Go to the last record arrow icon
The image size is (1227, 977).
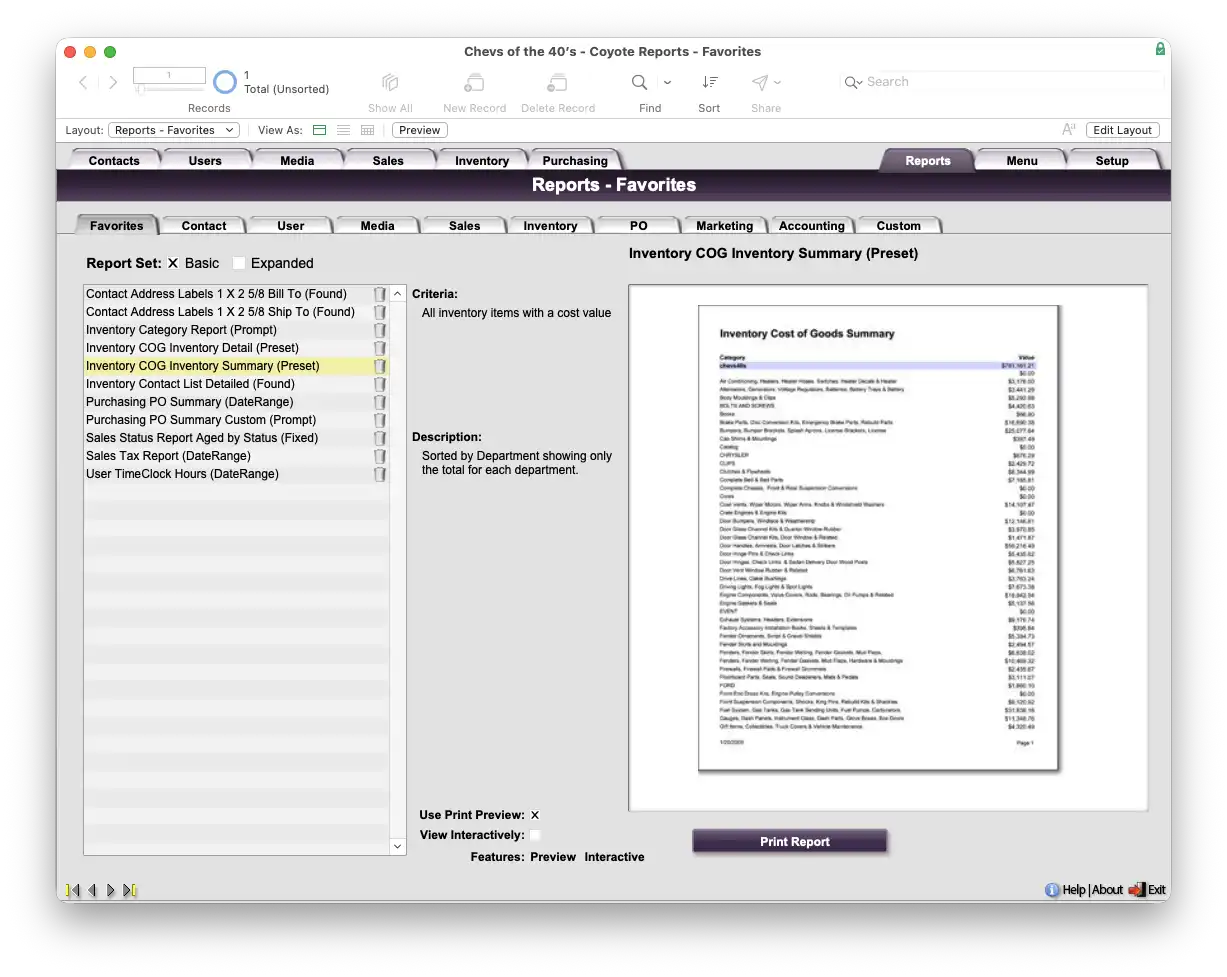[x=130, y=890]
